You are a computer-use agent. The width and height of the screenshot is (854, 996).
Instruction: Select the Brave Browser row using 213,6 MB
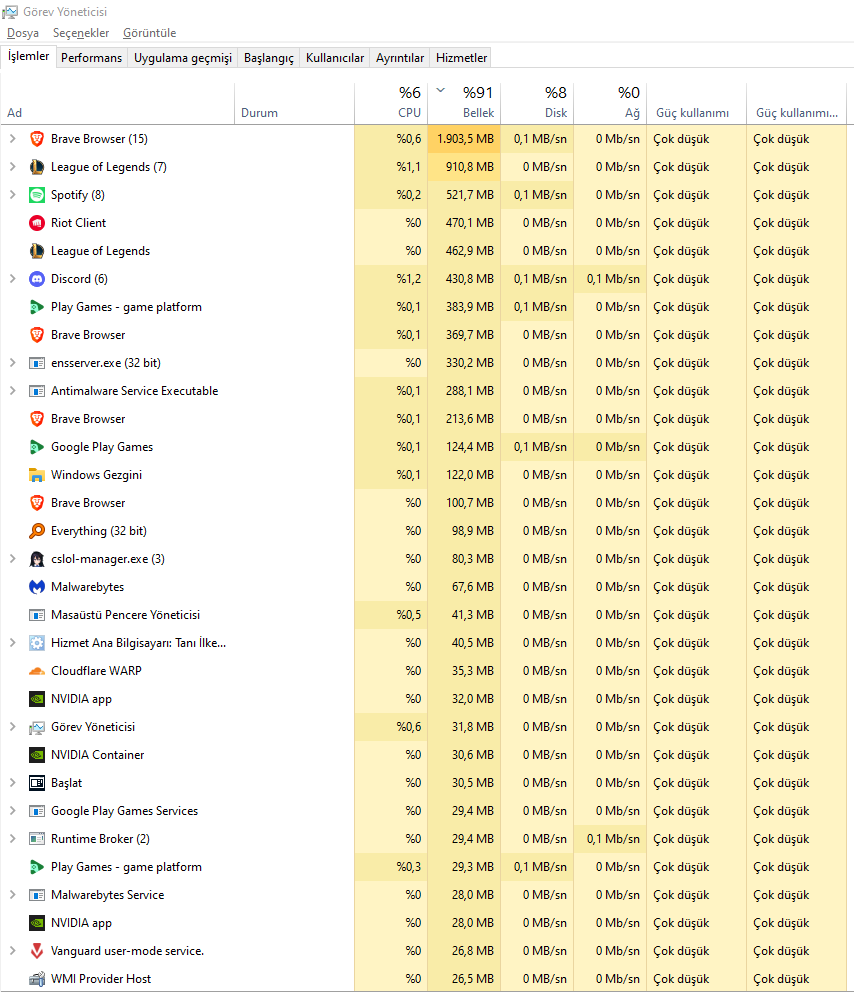point(423,419)
